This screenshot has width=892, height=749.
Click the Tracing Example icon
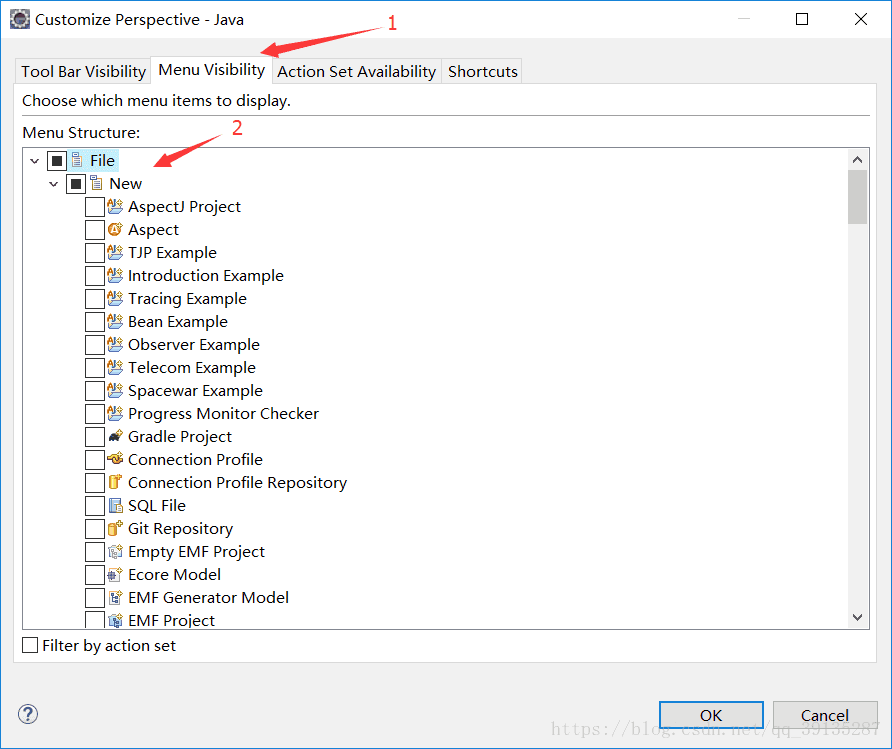click(115, 299)
